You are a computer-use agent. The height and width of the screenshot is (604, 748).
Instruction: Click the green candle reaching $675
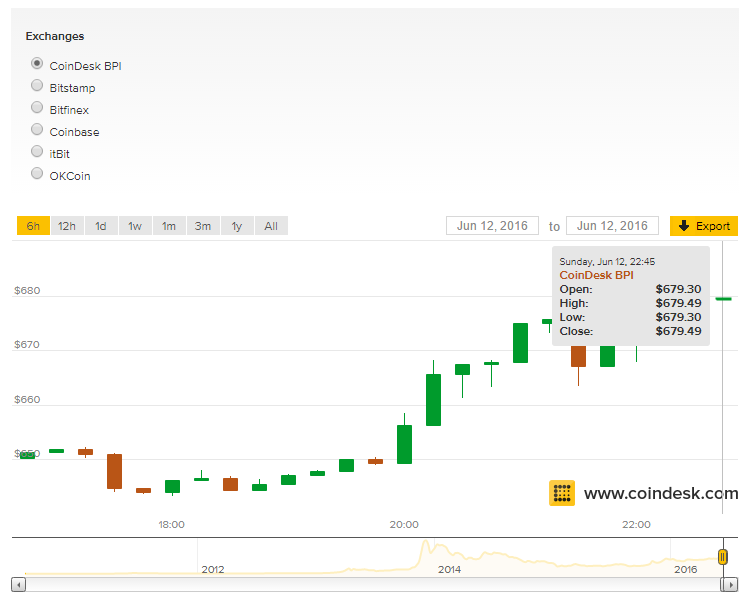pyautogui.click(x=520, y=343)
